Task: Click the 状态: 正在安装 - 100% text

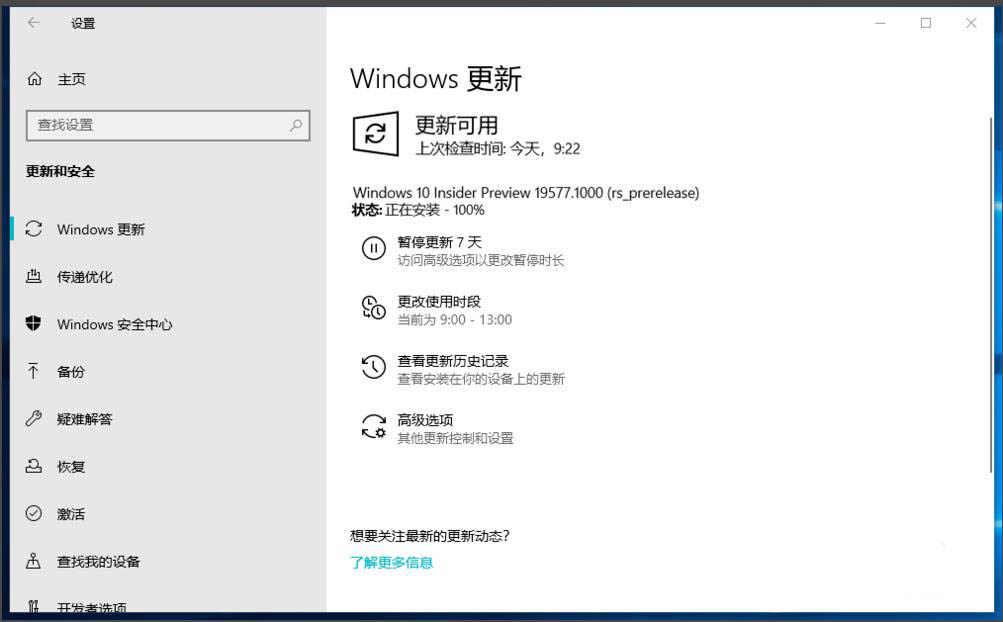Action: coord(418,210)
